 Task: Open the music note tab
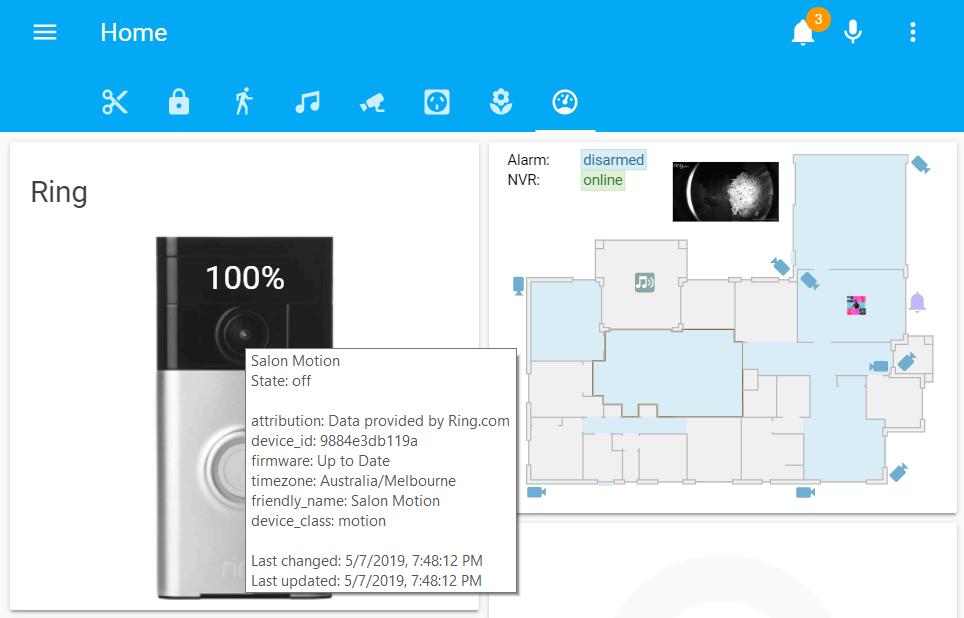pos(307,101)
